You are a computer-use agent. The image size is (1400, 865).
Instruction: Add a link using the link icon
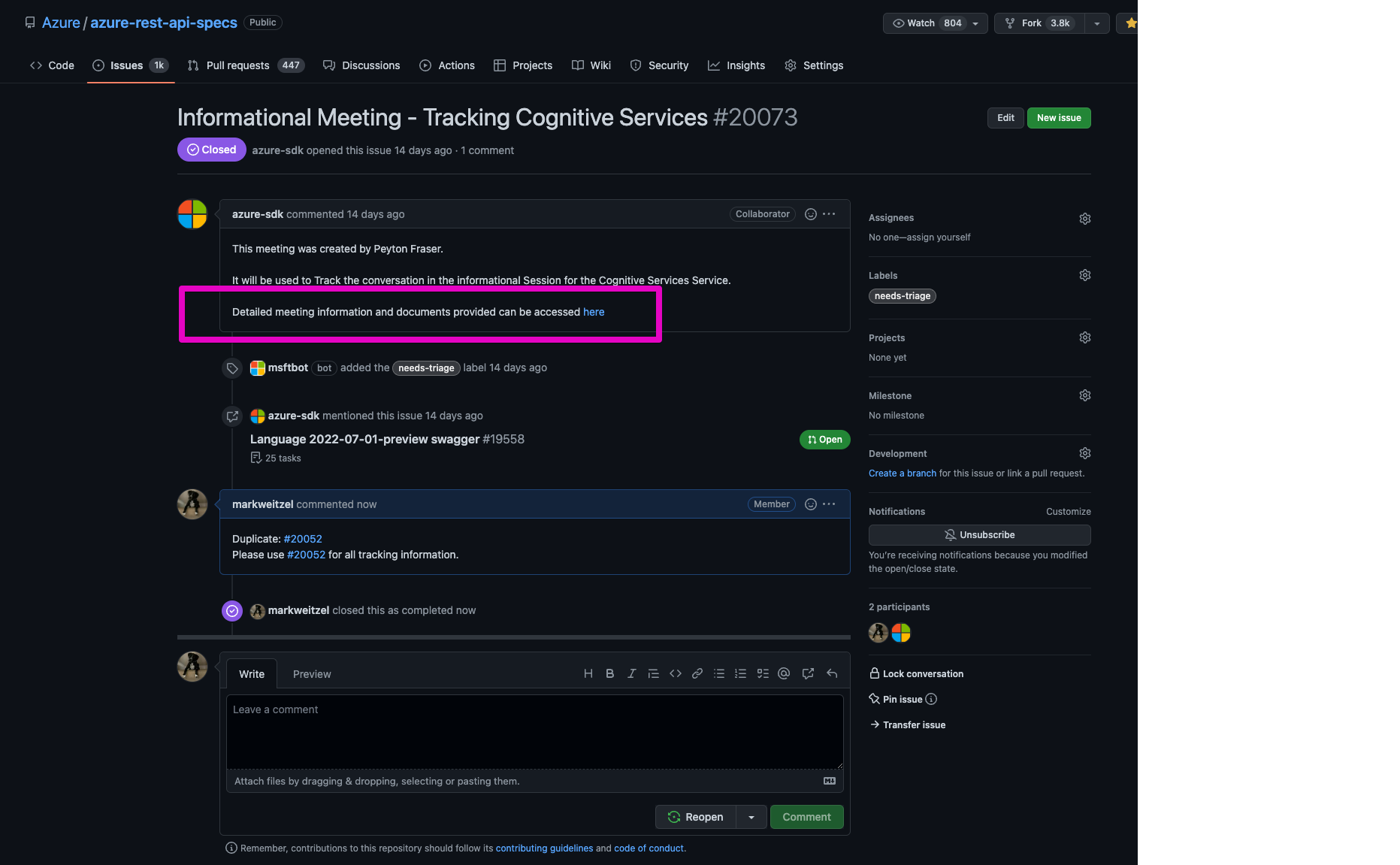click(x=697, y=674)
